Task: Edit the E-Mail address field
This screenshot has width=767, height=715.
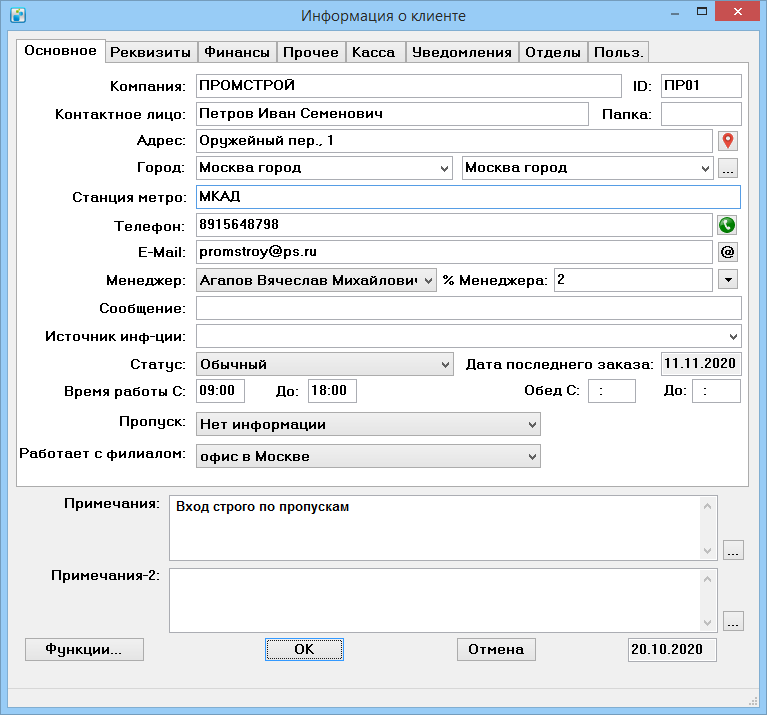Action: point(454,252)
